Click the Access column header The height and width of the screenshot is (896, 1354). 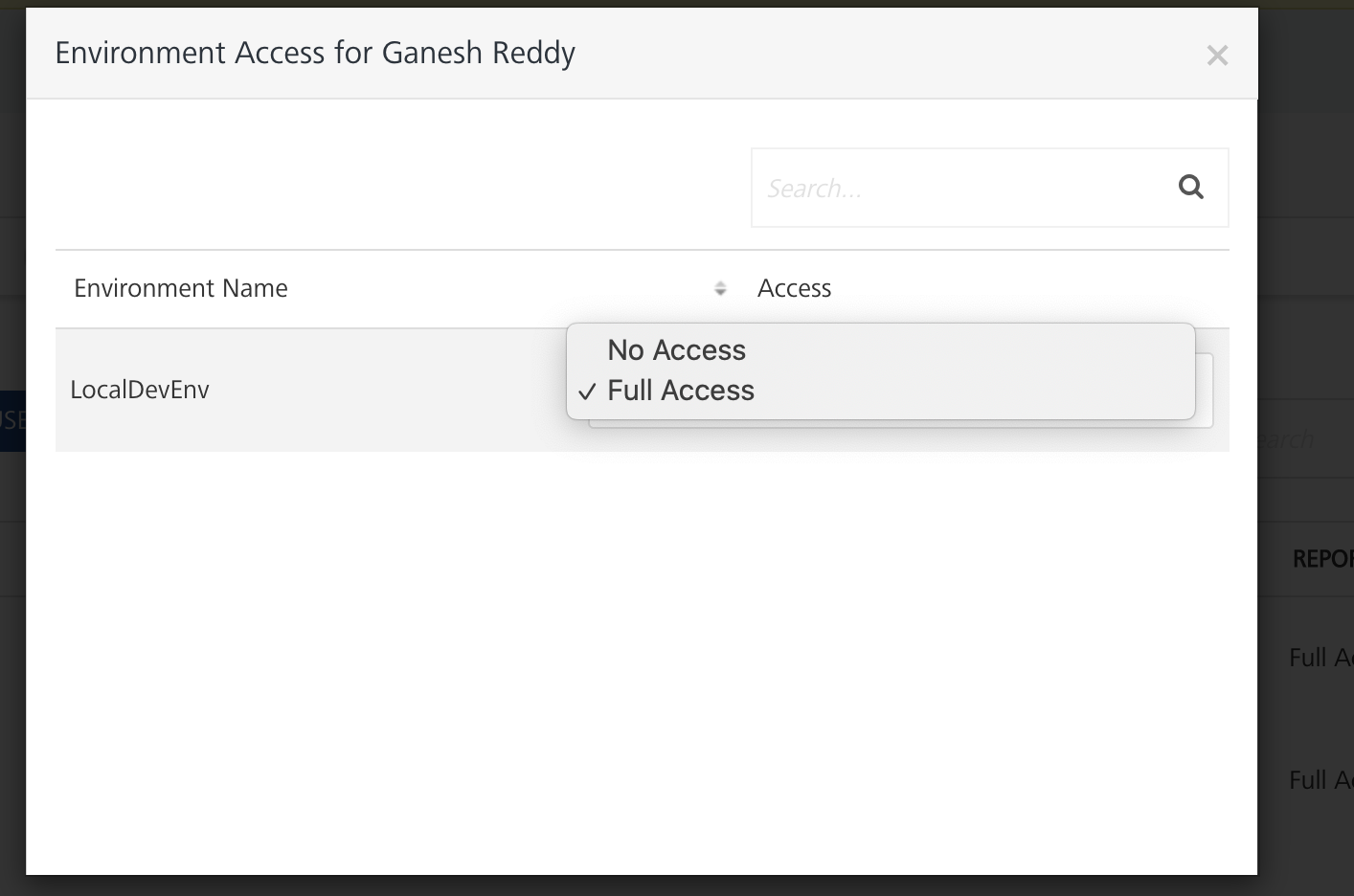click(794, 288)
